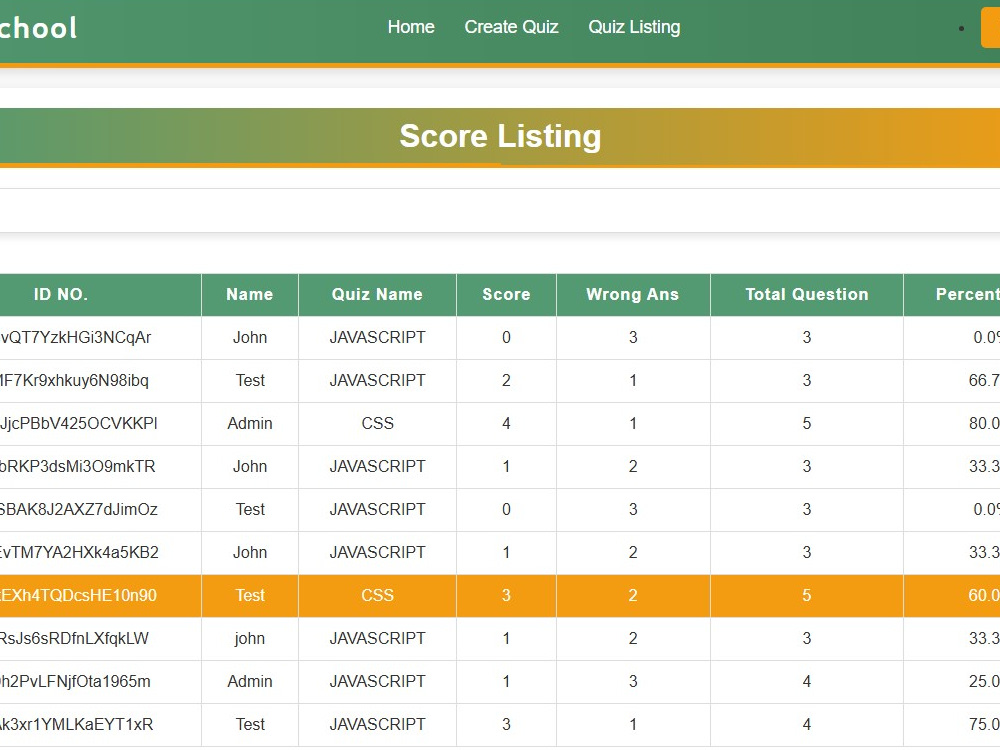1000x750 pixels.
Task: Click JAVASCRIPT in vQT7YzkHGi3NCqAr row
Action: (378, 337)
